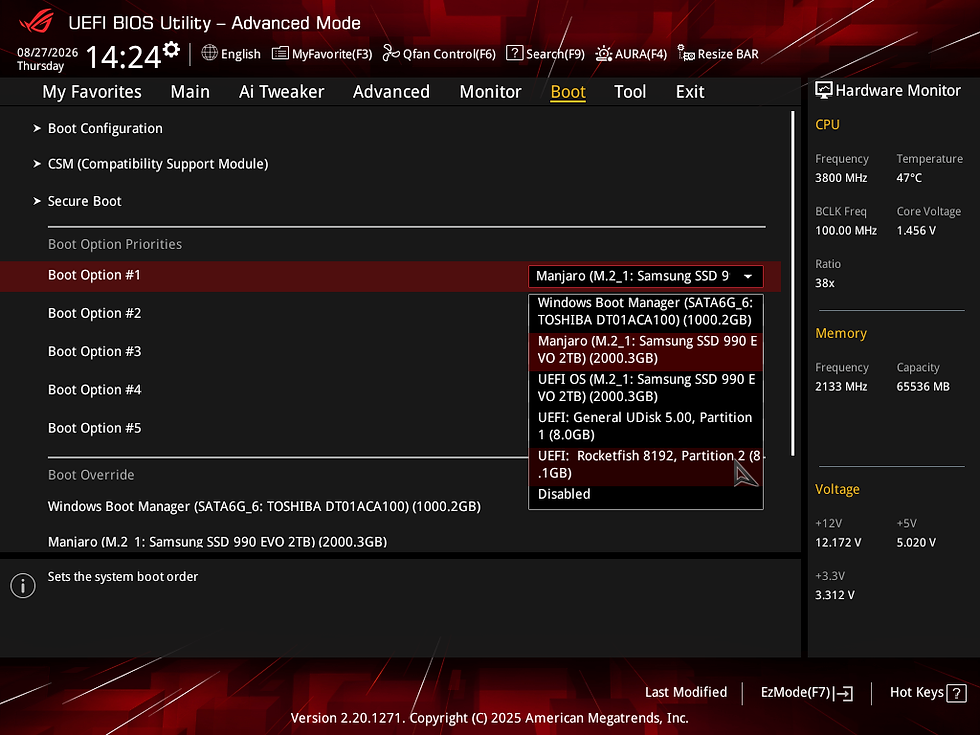
Task: Click the Boot Override heading
Action: [x=91, y=475]
